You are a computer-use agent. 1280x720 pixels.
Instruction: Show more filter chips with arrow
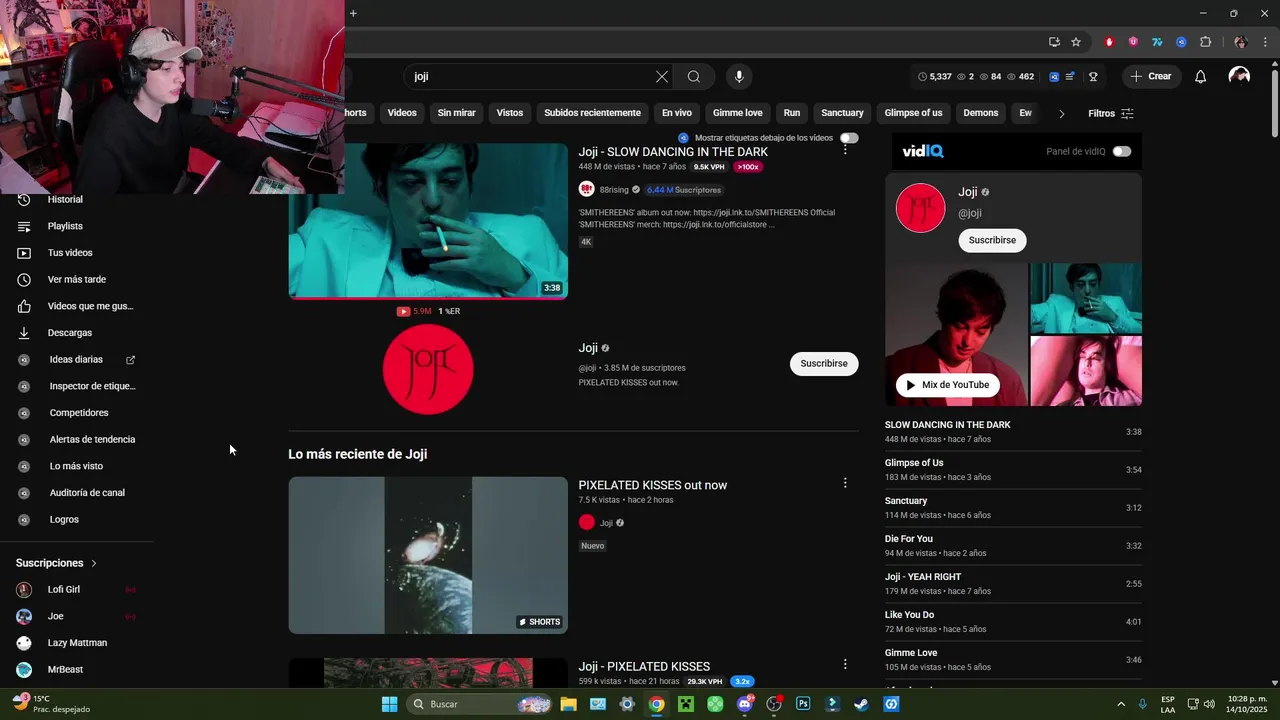(1061, 113)
